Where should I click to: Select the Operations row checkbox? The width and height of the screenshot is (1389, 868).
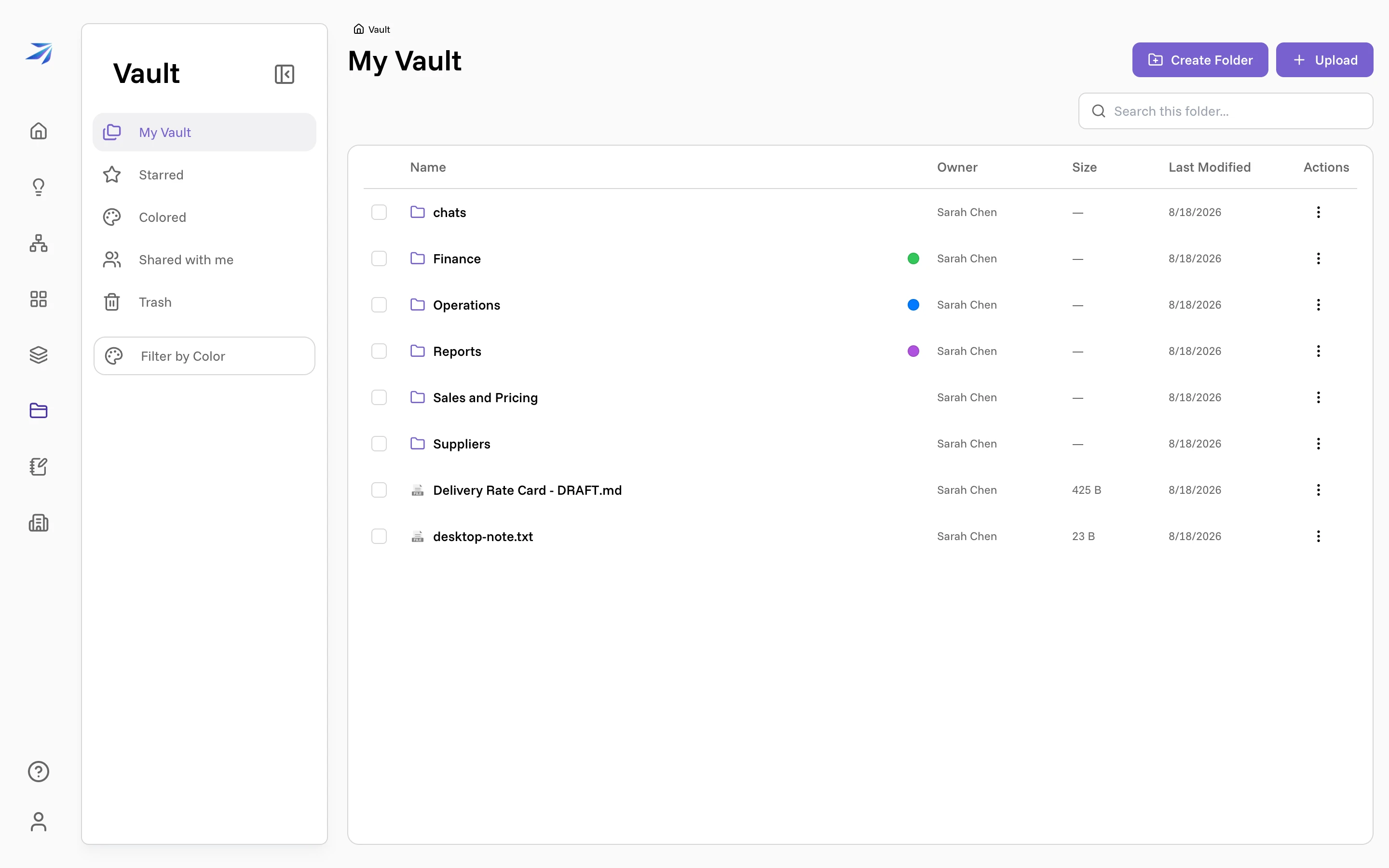tap(379, 305)
